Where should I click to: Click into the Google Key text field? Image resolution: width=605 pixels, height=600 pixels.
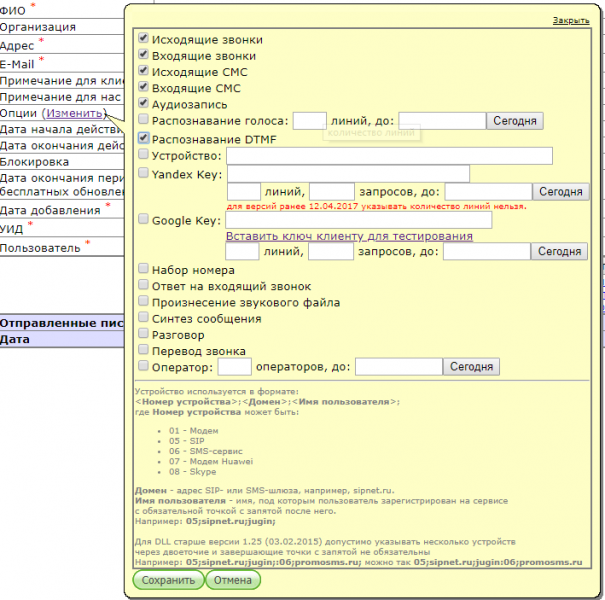(358, 220)
